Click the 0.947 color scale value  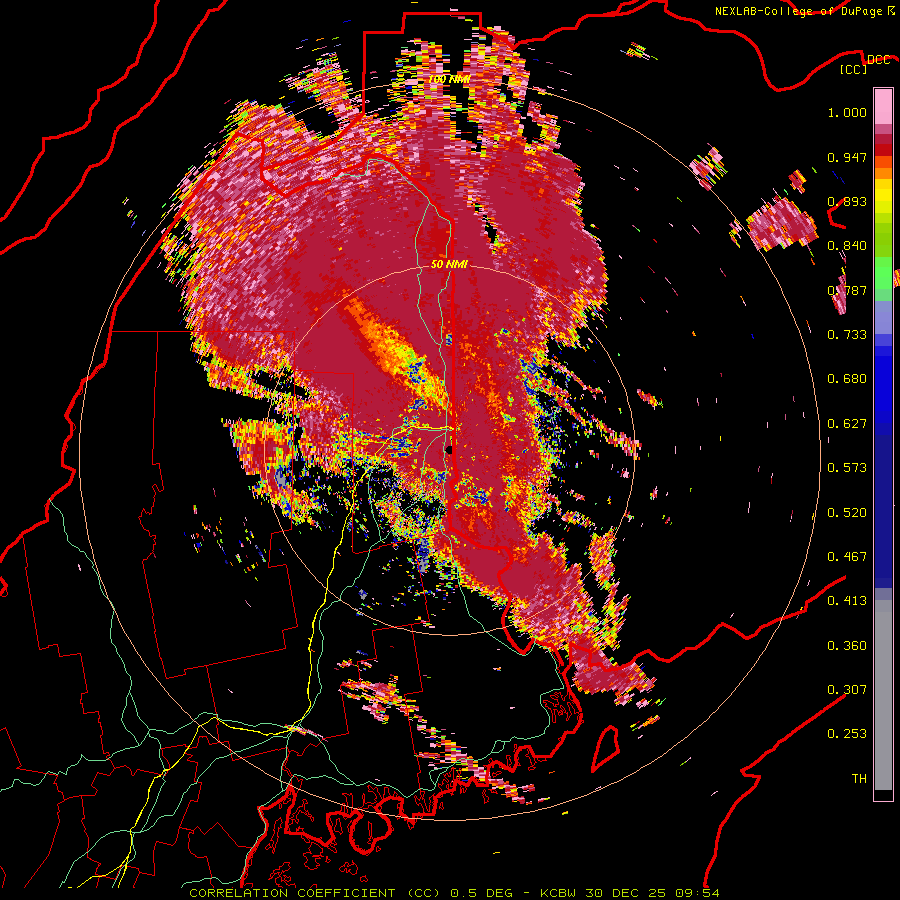point(847,157)
